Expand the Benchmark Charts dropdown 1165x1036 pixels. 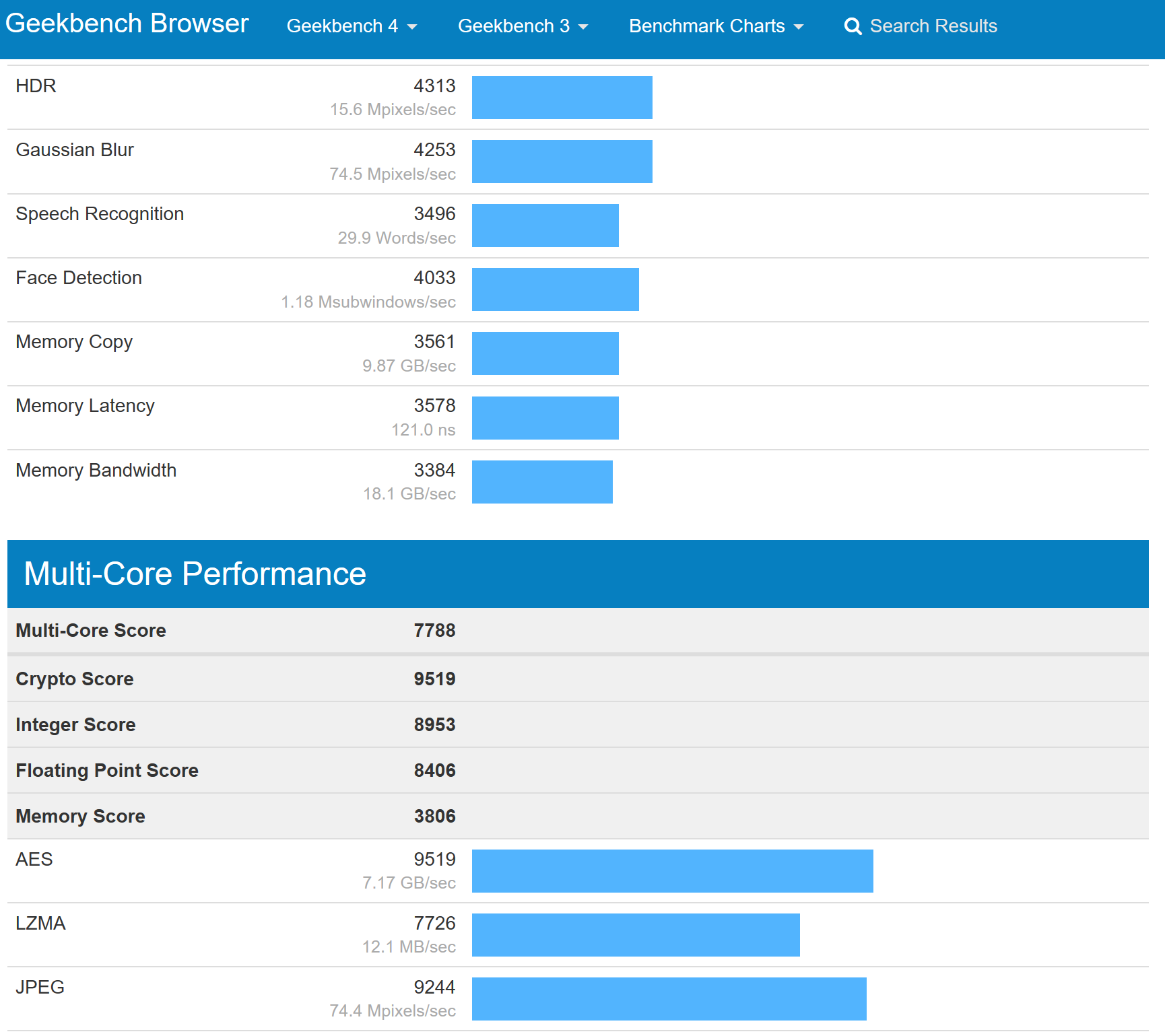[716, 26]
